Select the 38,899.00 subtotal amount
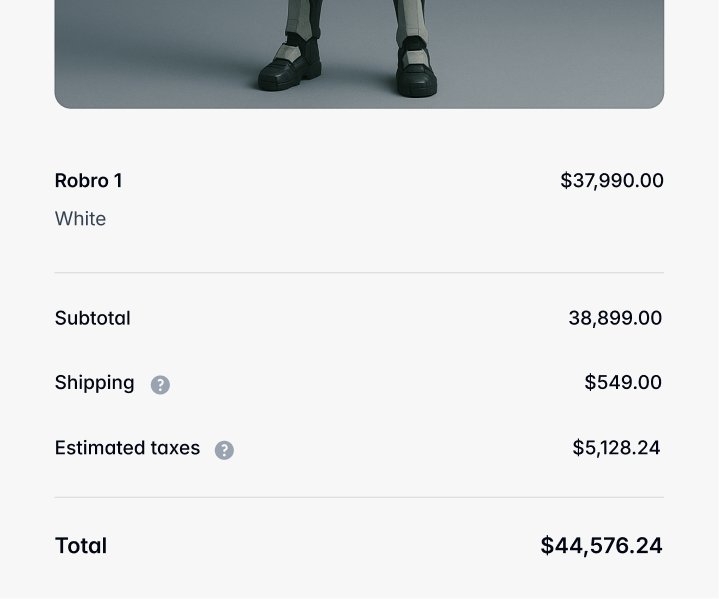 click(614, 318)
